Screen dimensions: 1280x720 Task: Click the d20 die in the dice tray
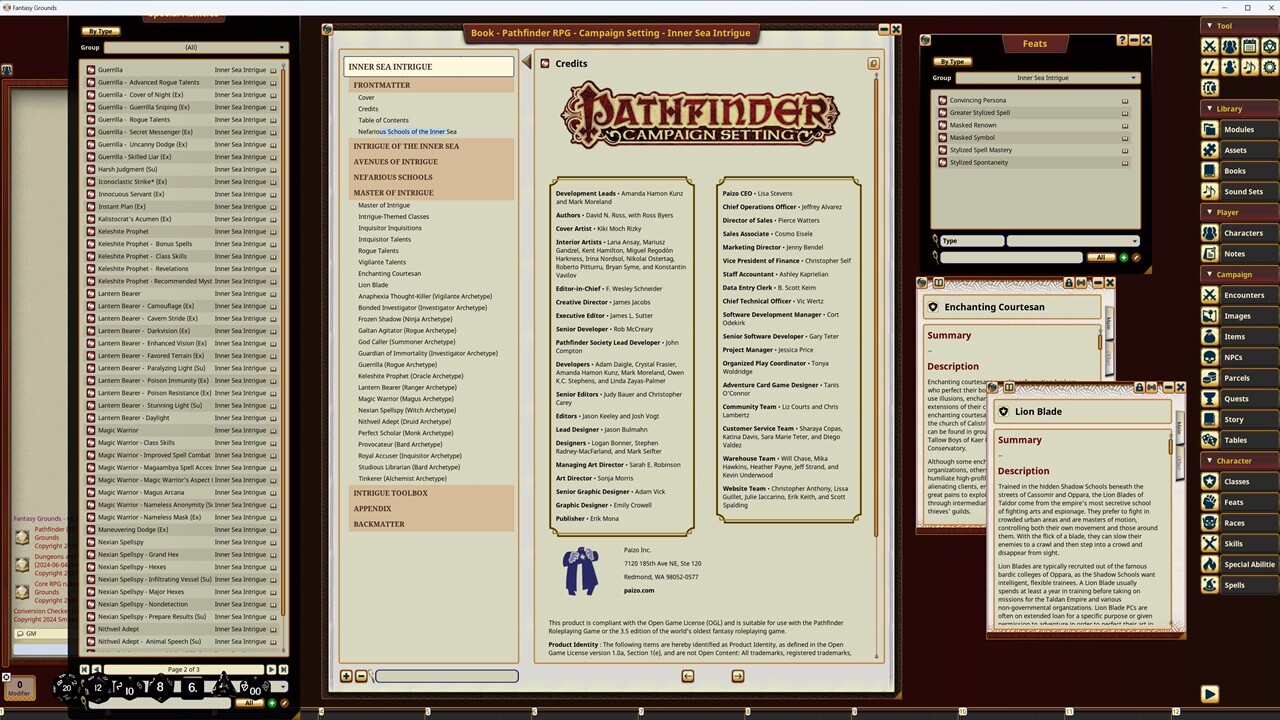pos(66,686)
